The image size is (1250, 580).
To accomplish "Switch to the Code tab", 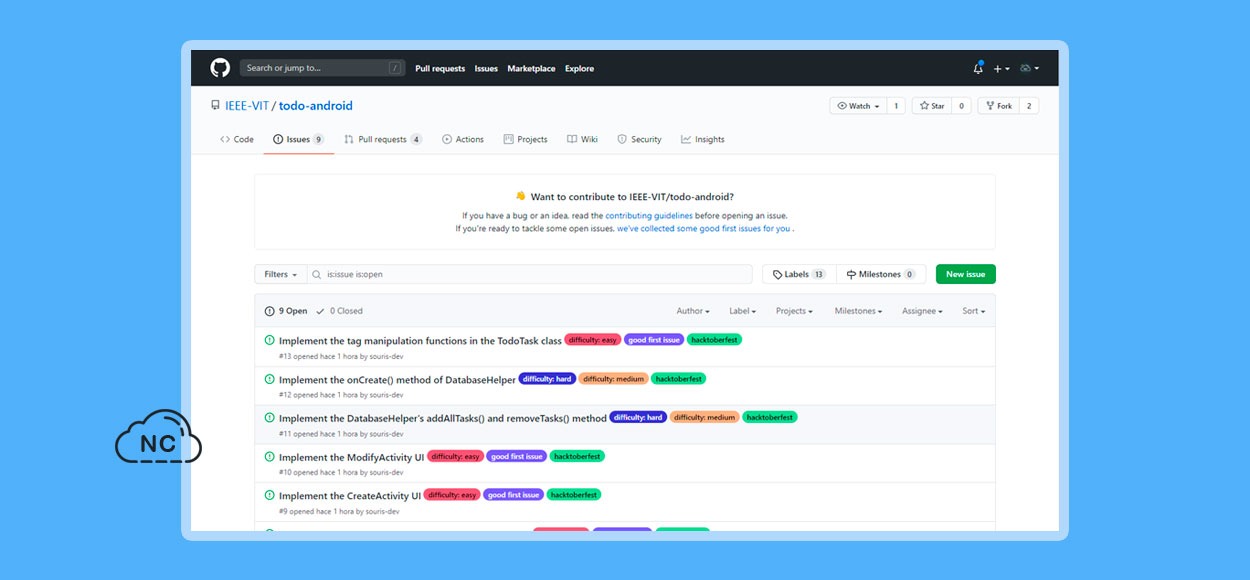I will point(237,140).
